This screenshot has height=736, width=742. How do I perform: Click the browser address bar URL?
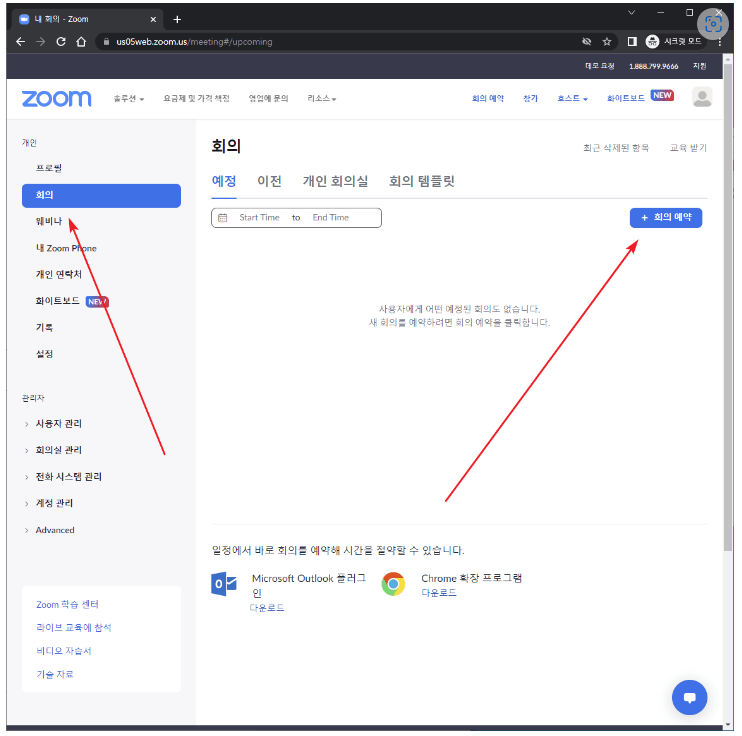tap(194, 42)
